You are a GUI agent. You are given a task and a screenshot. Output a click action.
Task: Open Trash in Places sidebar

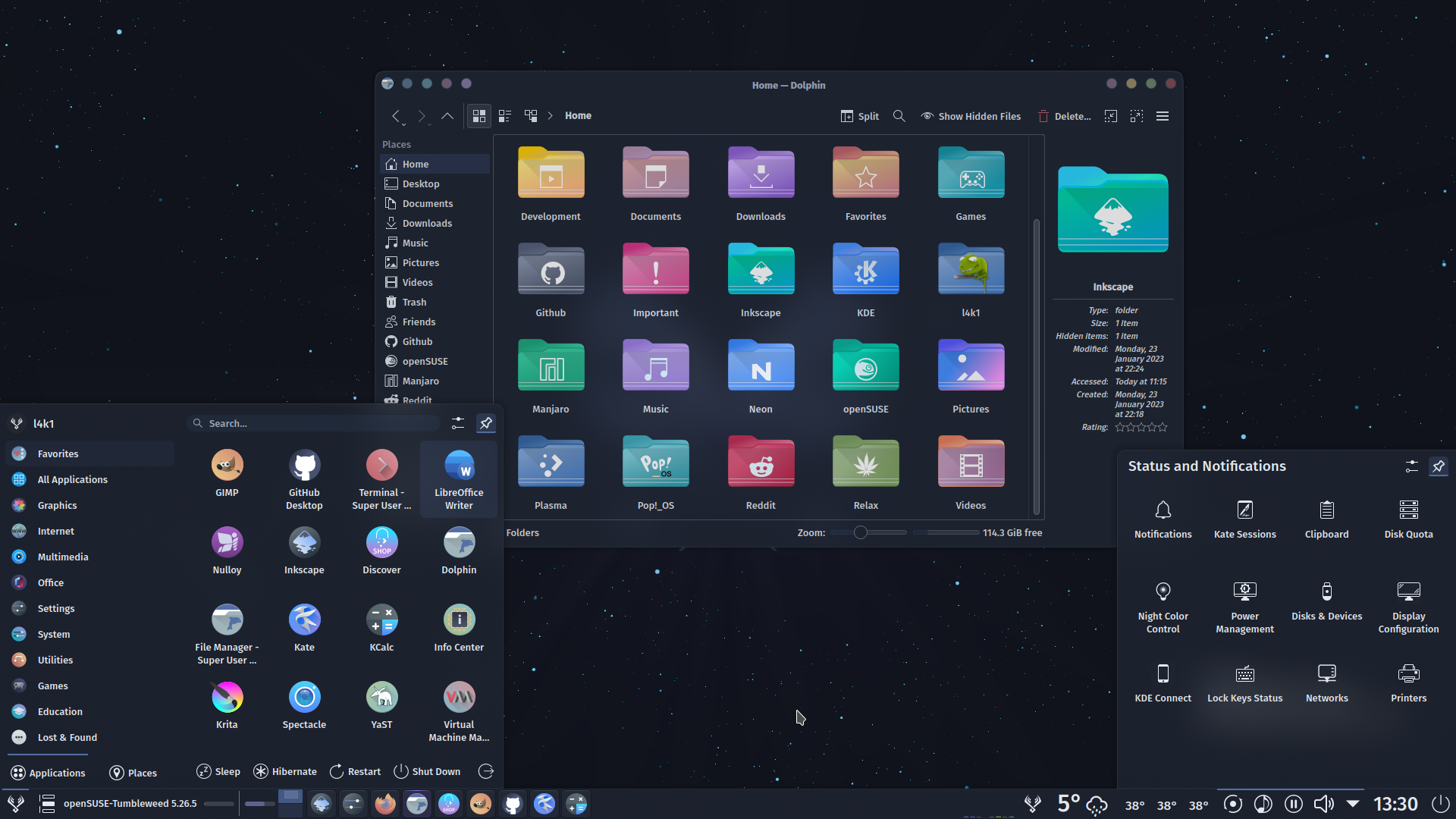pyautogui.click(x=435, y=302)
